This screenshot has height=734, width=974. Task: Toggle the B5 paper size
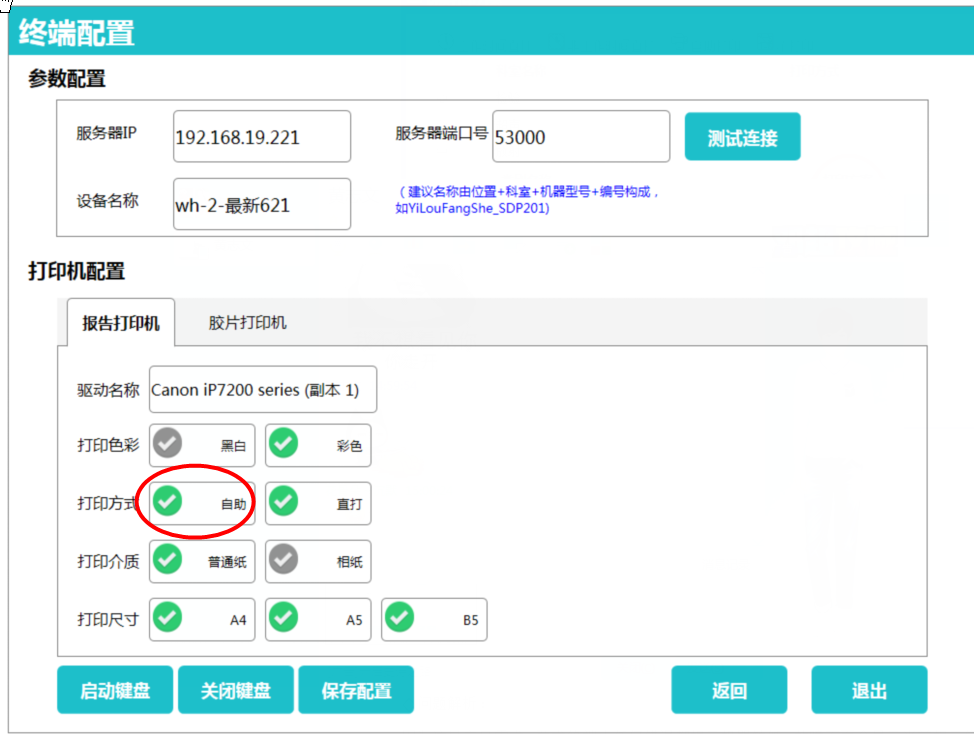(434, 619)
